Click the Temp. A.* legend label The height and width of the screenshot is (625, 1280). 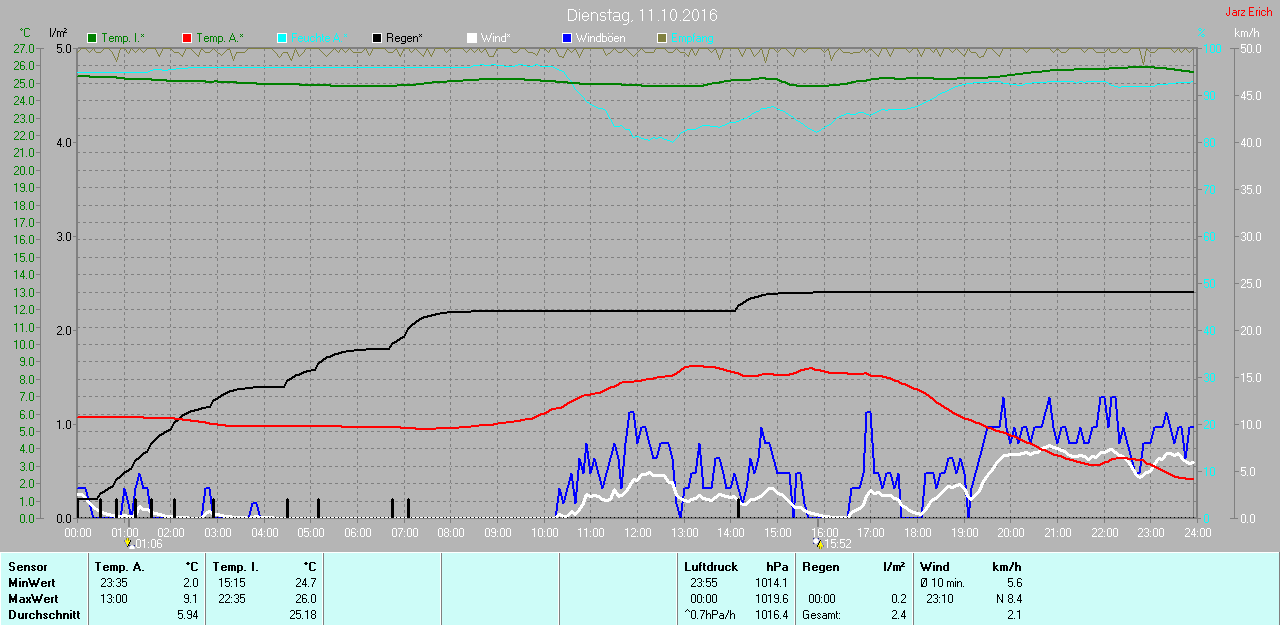[x=219, y=38]
